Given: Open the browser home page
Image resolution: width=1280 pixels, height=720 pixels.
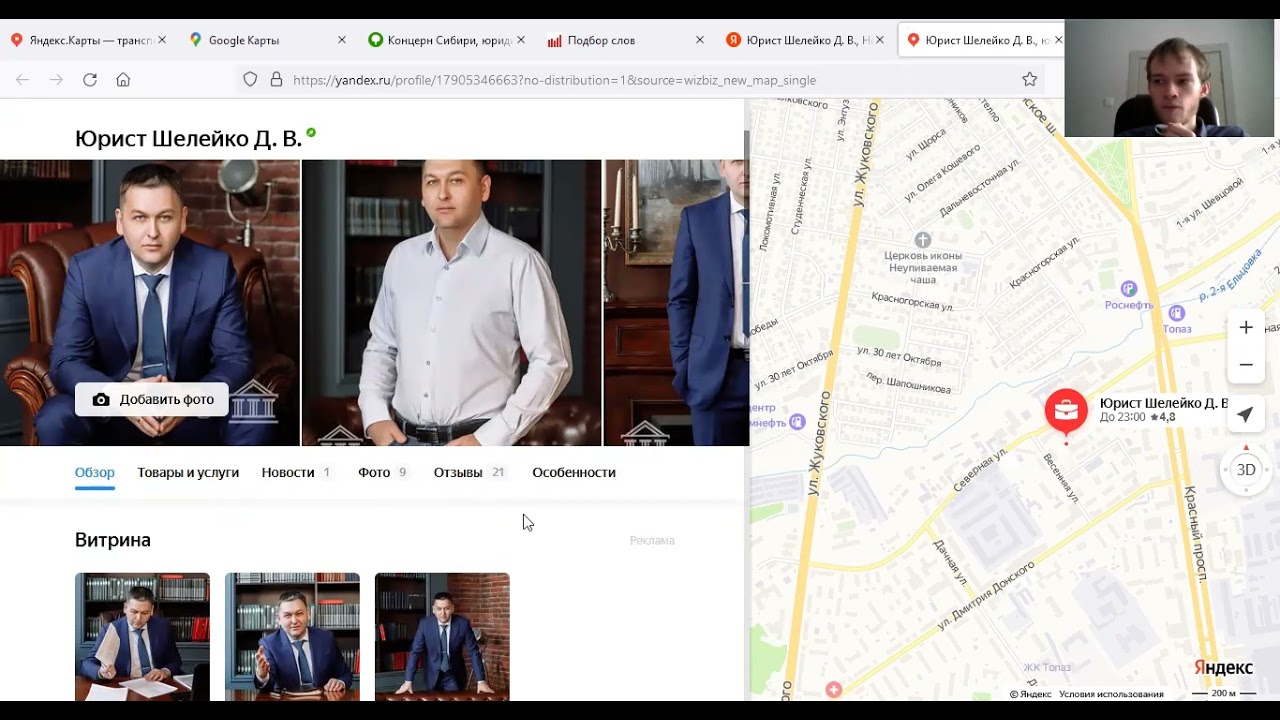Looking at the screenshot, I should 123,79.
